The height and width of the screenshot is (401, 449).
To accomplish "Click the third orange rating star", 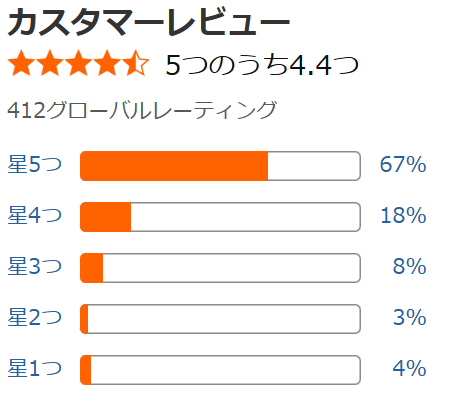I will click(79, 63).
